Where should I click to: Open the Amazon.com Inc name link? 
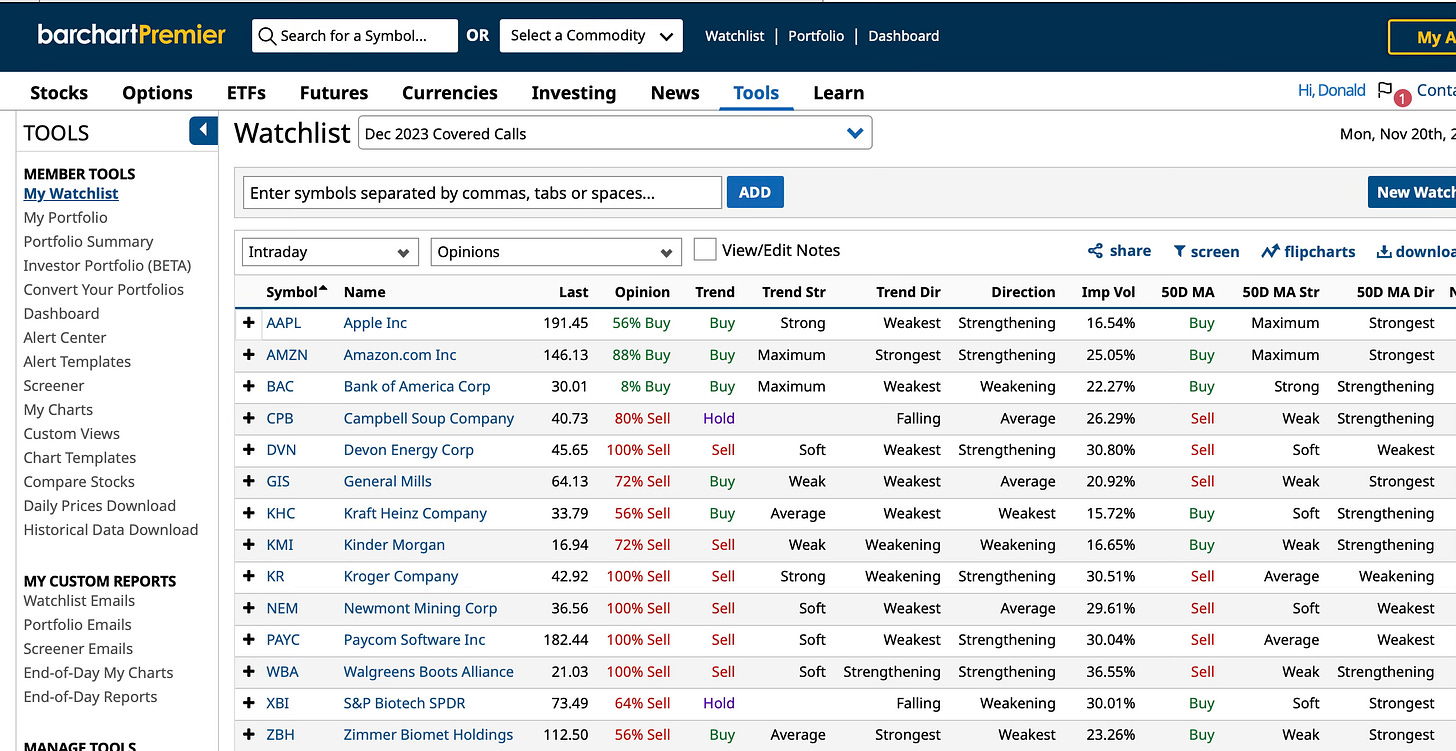(400, 355)
